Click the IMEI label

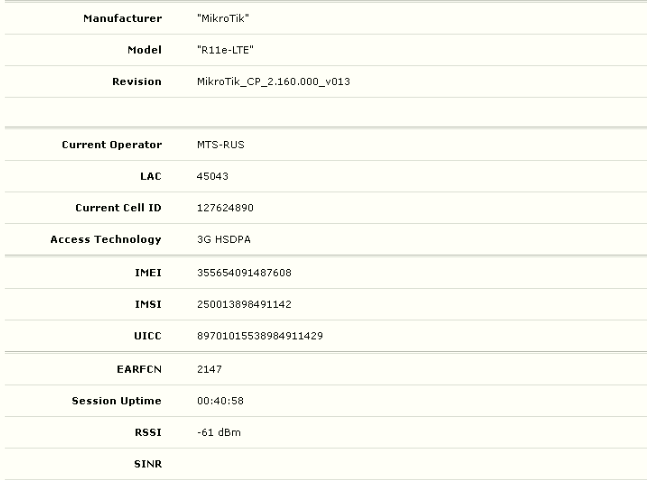point(148,273)
